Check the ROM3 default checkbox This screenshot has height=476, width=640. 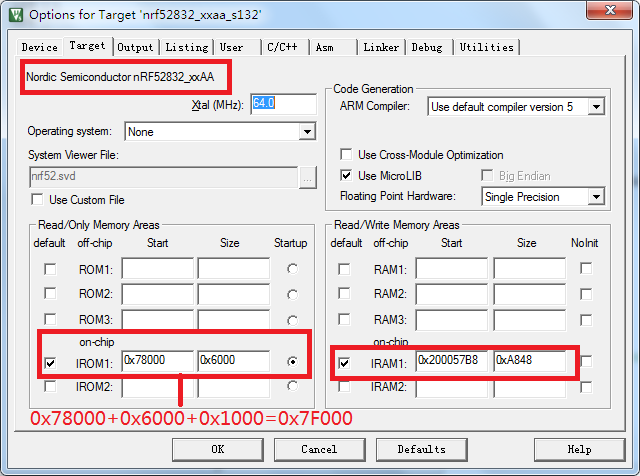[x=50, y=319]
